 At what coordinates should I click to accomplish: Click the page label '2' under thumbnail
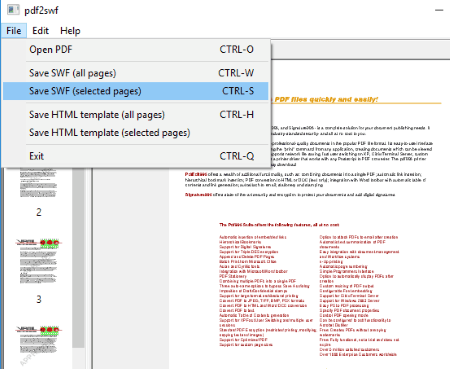coord(39,212)
